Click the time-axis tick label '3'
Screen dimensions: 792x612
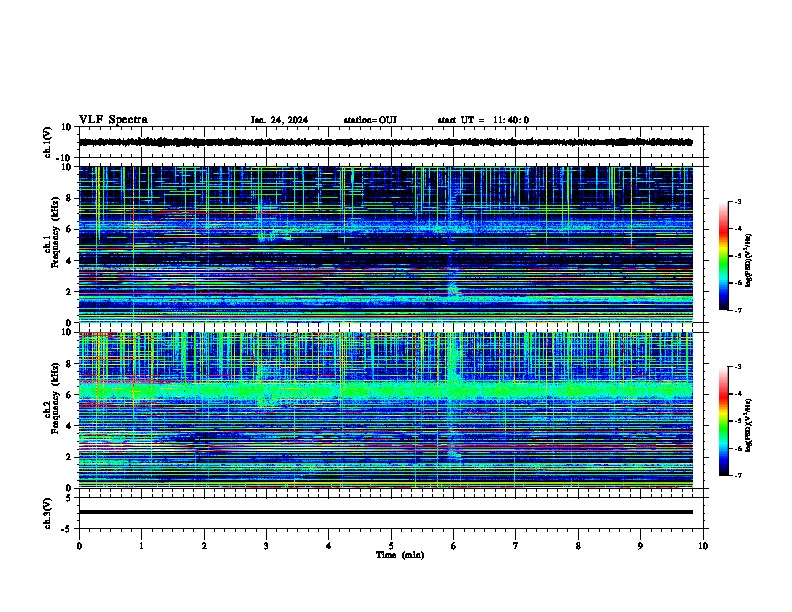266,546
